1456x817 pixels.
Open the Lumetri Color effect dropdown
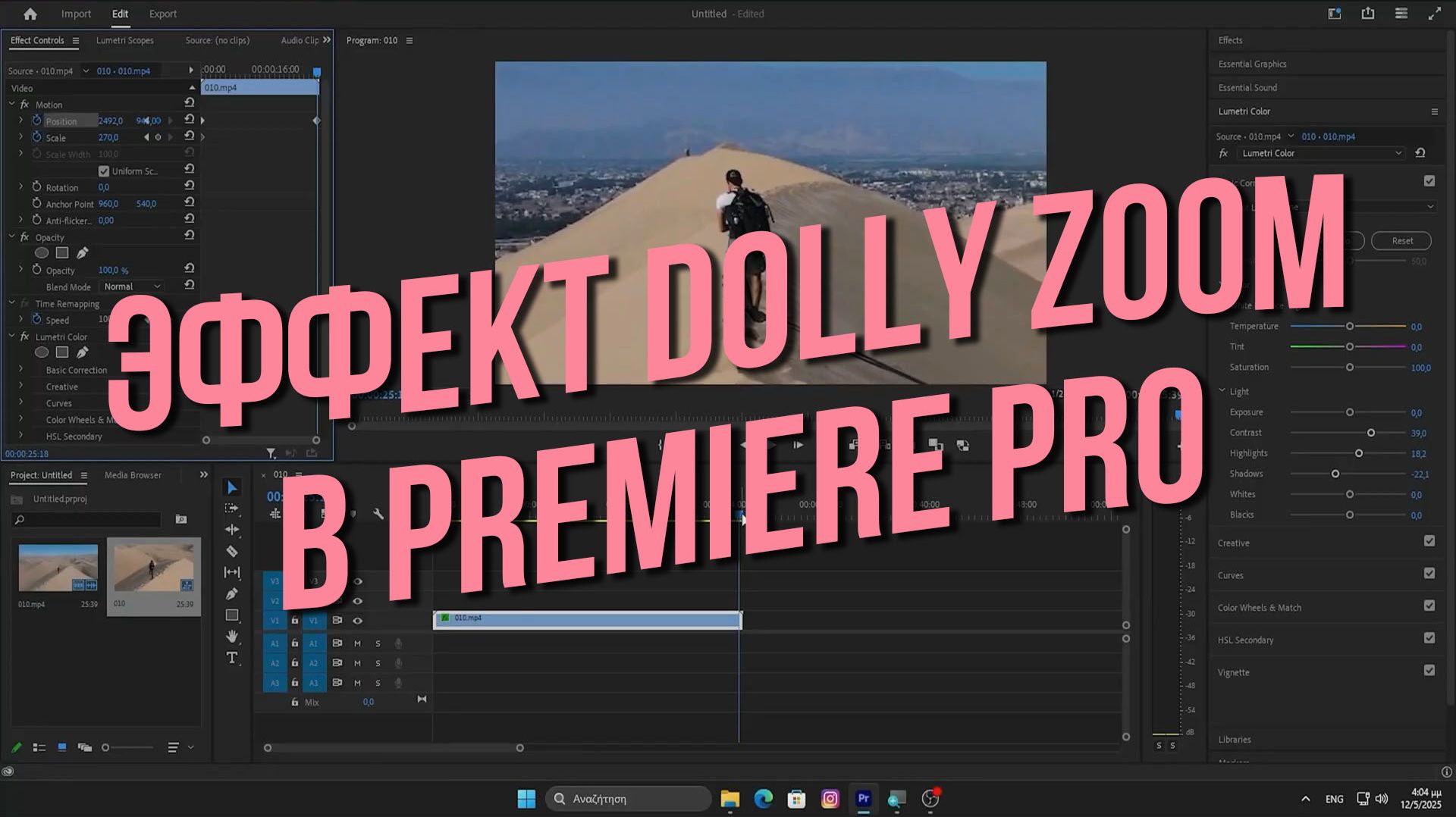click(x=1322, y=153)
